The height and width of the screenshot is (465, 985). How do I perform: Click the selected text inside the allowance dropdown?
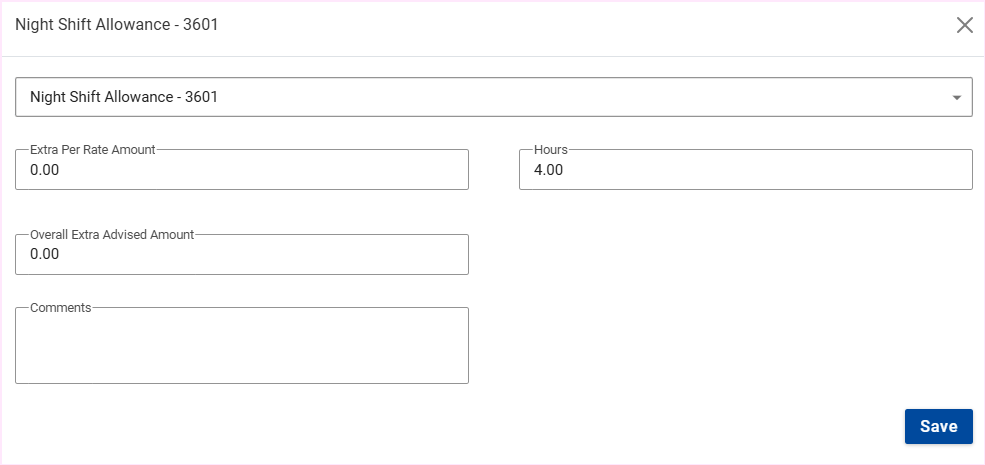coord(124,98)
